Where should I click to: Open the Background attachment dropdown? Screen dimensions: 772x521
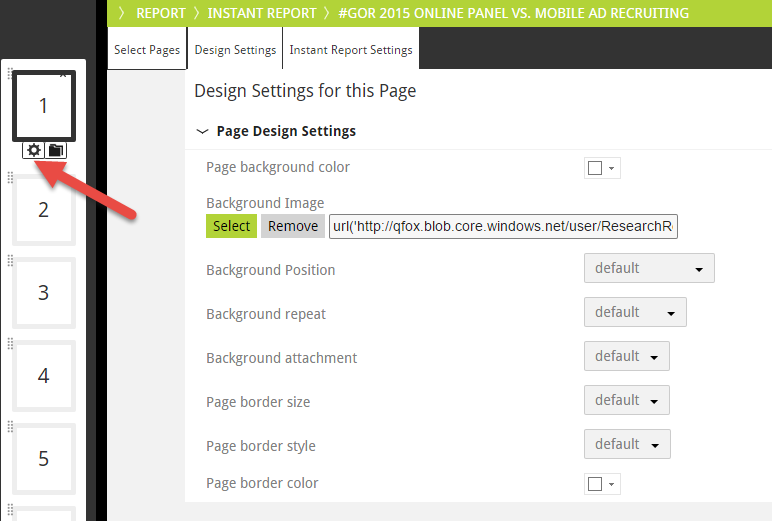tap(626, 356)
